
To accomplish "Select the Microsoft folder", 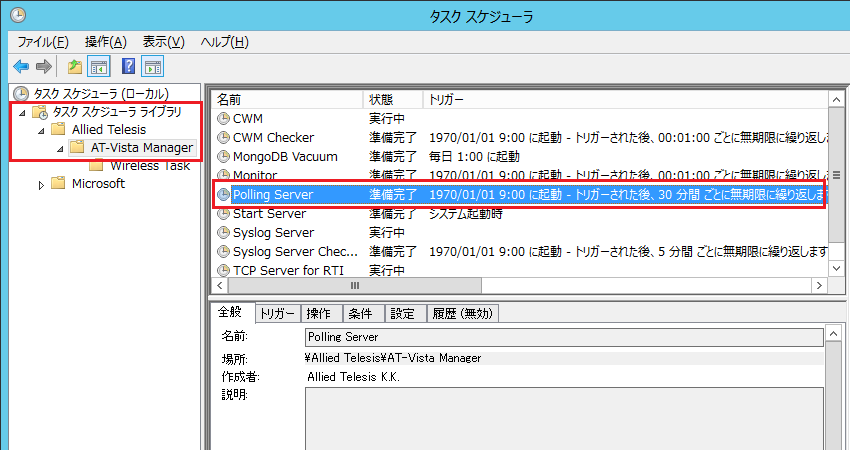I will [x=98, y=183].
